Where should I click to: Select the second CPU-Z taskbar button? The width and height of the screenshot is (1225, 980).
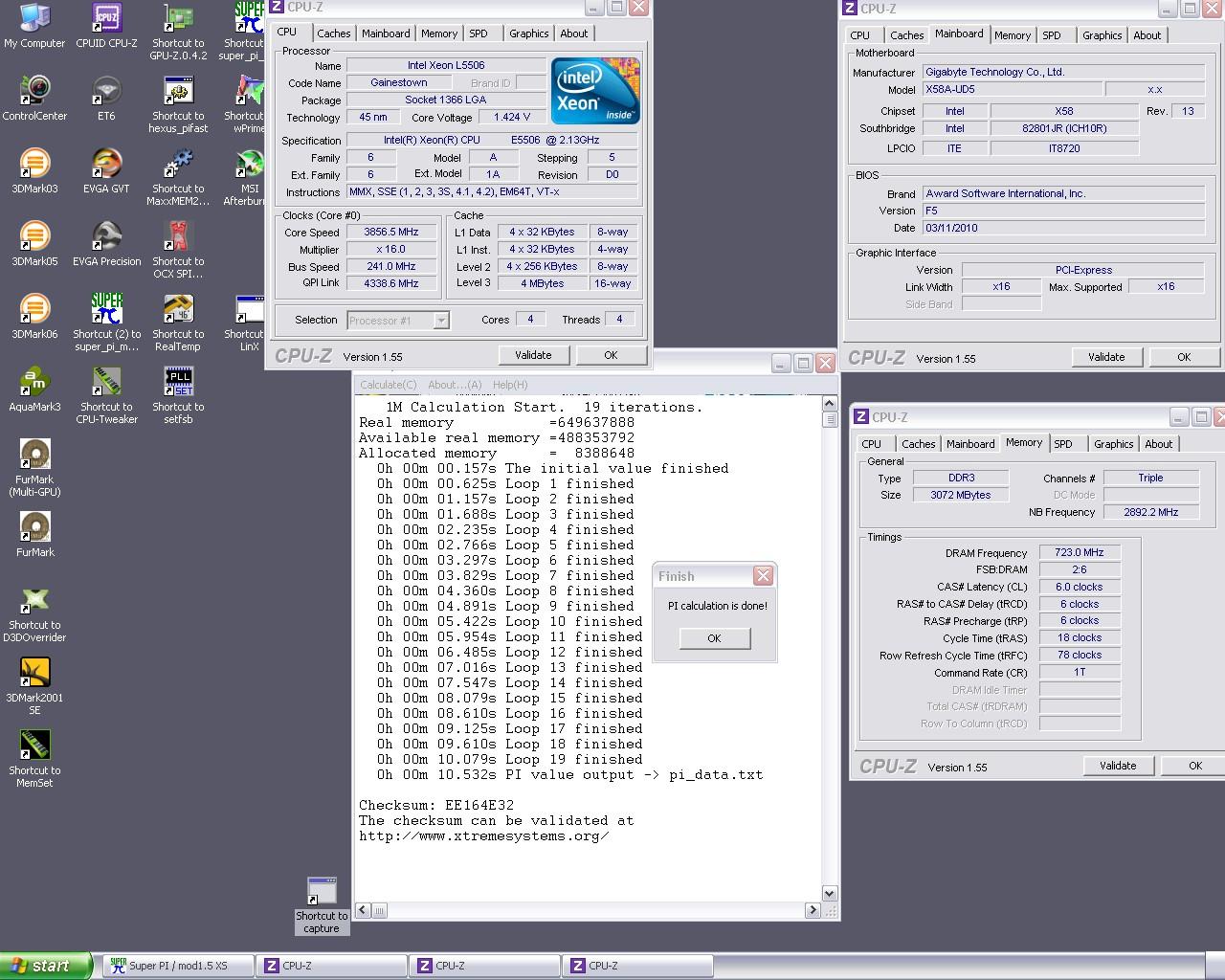484,966
